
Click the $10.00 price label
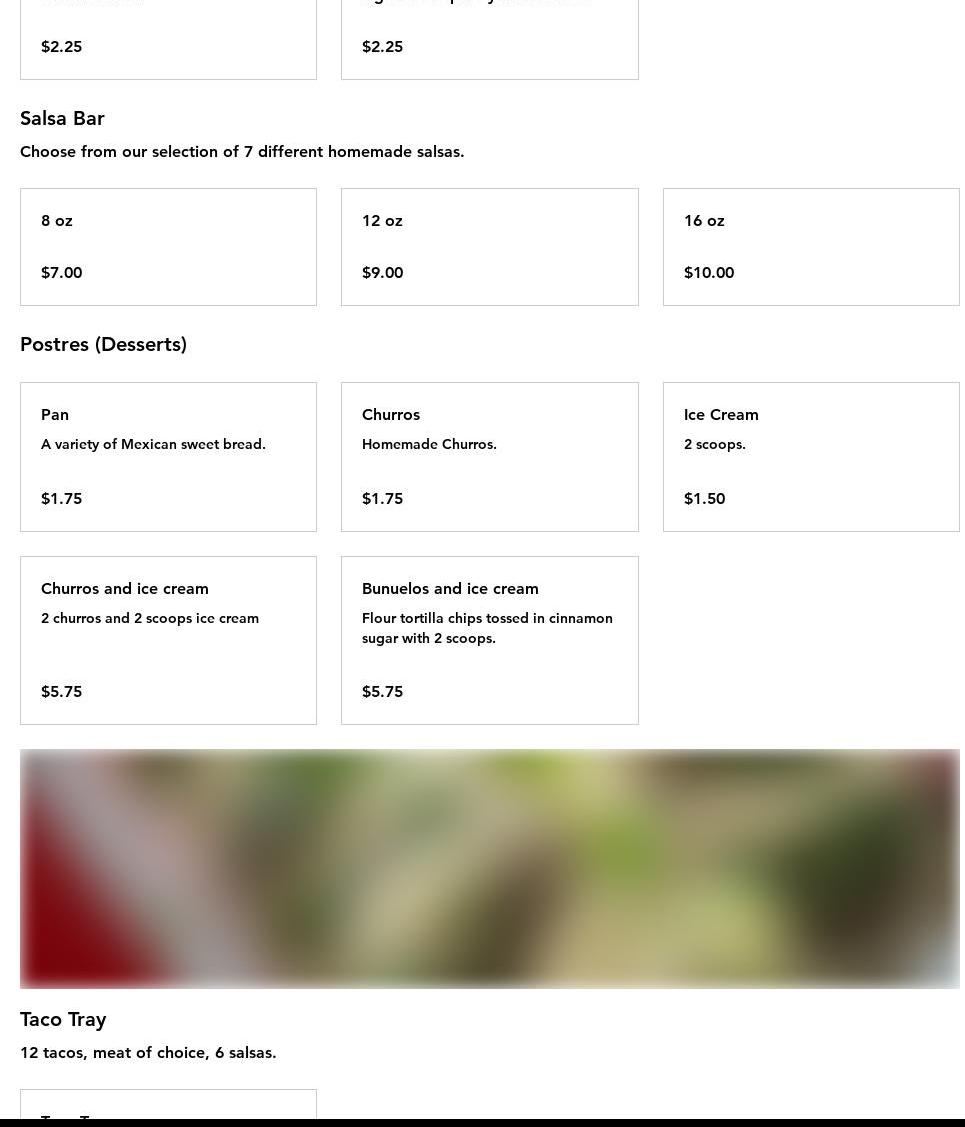pyautogui.click(x=708, y=272)
